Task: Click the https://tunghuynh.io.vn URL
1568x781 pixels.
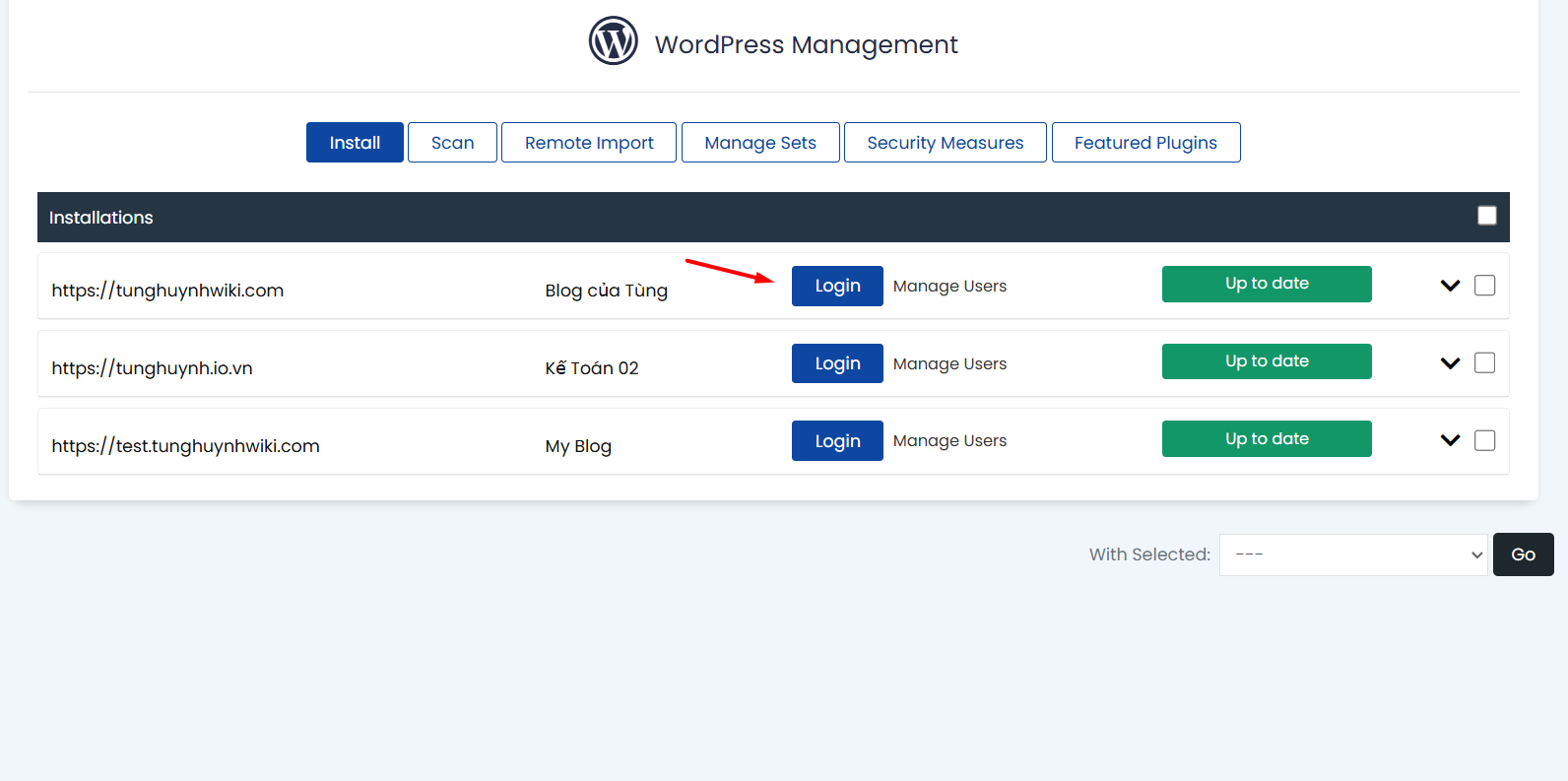Action: coord(152,368)
